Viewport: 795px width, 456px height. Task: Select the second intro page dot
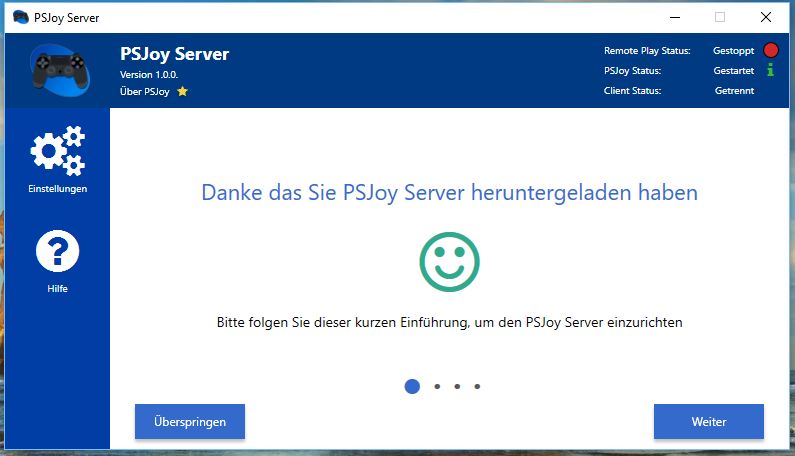pos(437,387)
